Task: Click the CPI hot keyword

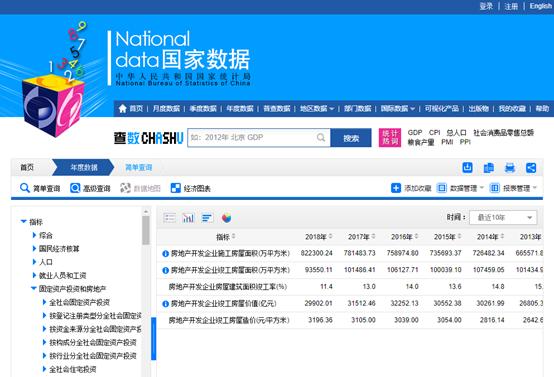Action: [x=435, y=132]
